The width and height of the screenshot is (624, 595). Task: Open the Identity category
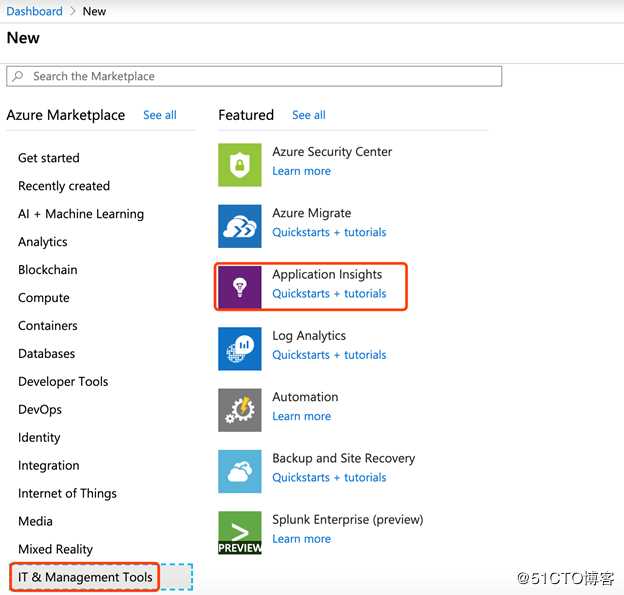click(x=39, y=437)
